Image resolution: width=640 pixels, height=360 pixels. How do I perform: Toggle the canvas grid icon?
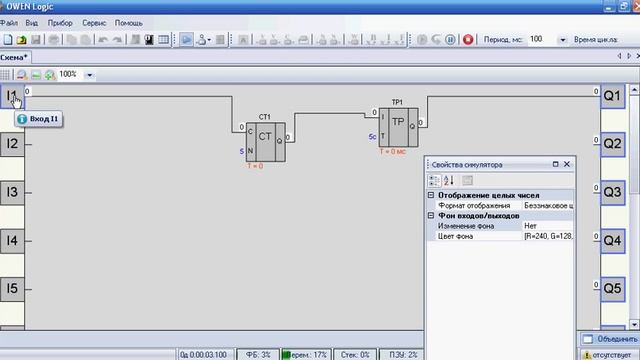click(x=5, y=75)
